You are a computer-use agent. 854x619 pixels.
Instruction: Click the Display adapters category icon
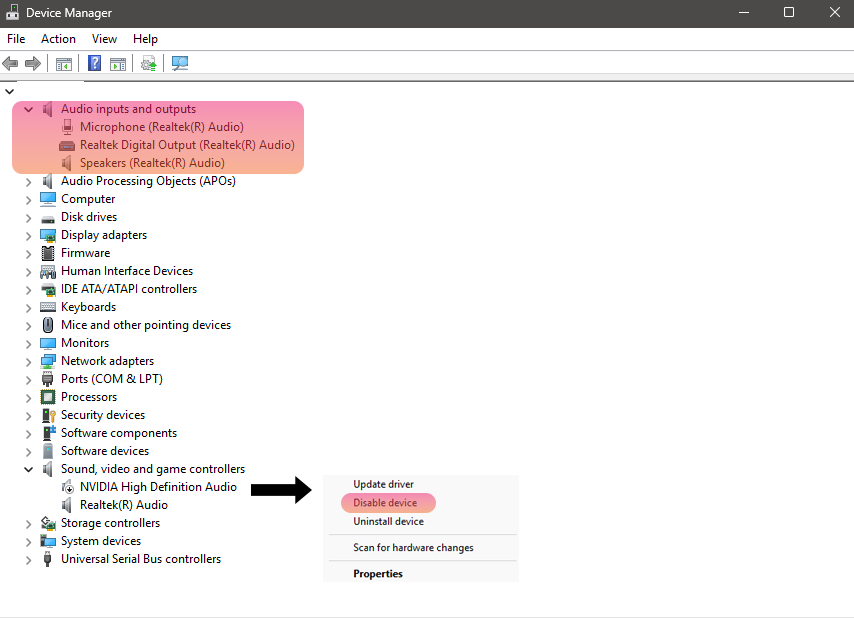(48, 235)
